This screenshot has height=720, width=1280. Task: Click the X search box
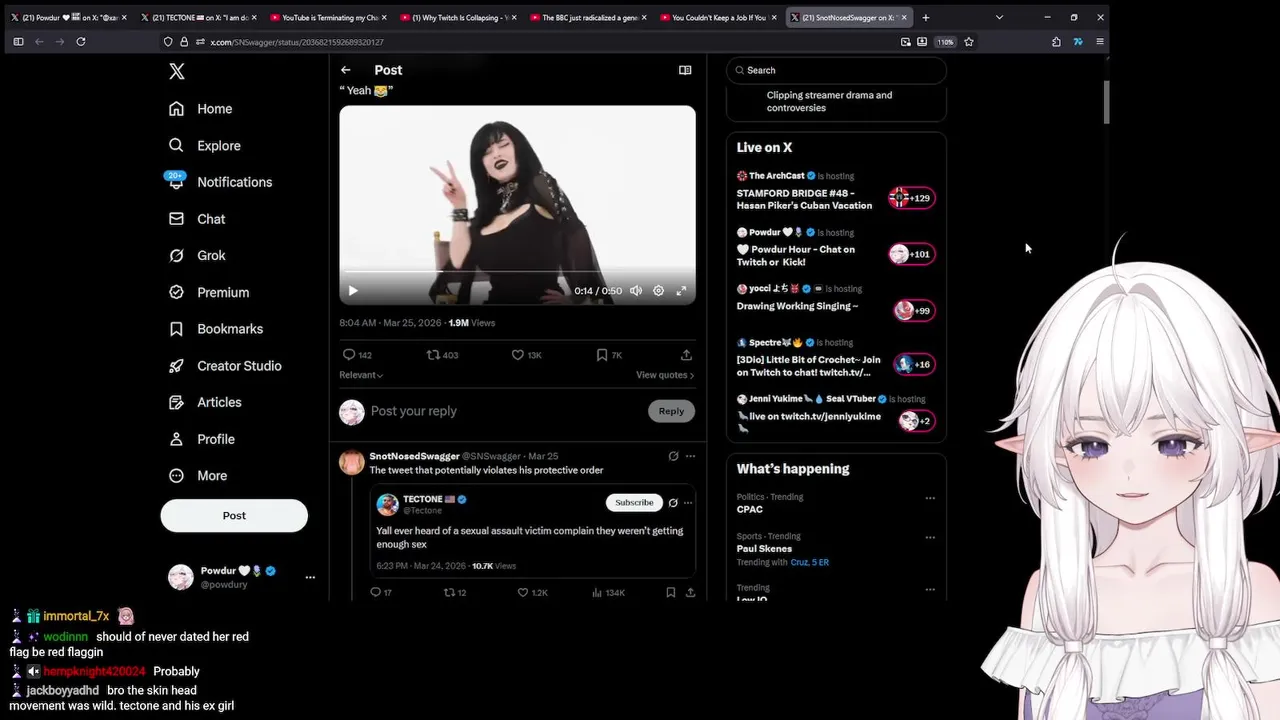(x=836, y=70)
